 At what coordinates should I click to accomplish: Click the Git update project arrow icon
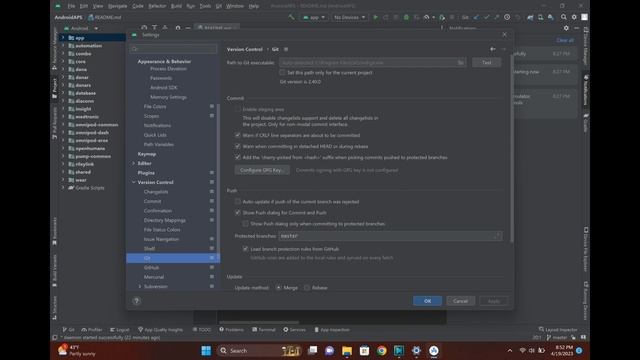pos(476,17)
